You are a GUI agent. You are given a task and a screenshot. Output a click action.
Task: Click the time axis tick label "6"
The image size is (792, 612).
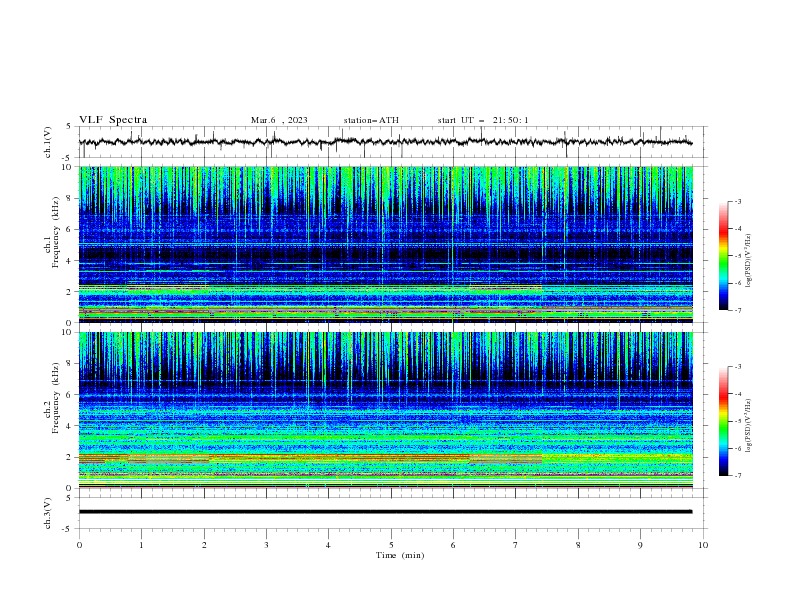pos(454,545)
